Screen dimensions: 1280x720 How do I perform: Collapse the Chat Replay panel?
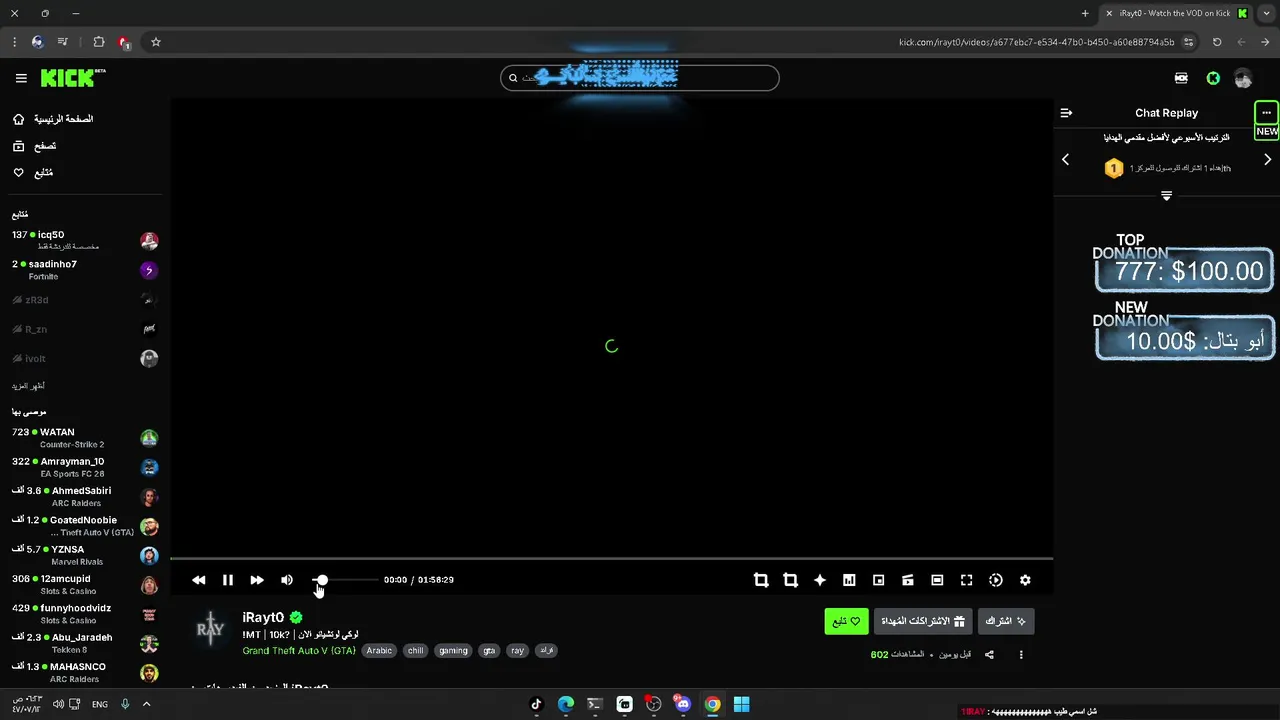coord(1066,113)
